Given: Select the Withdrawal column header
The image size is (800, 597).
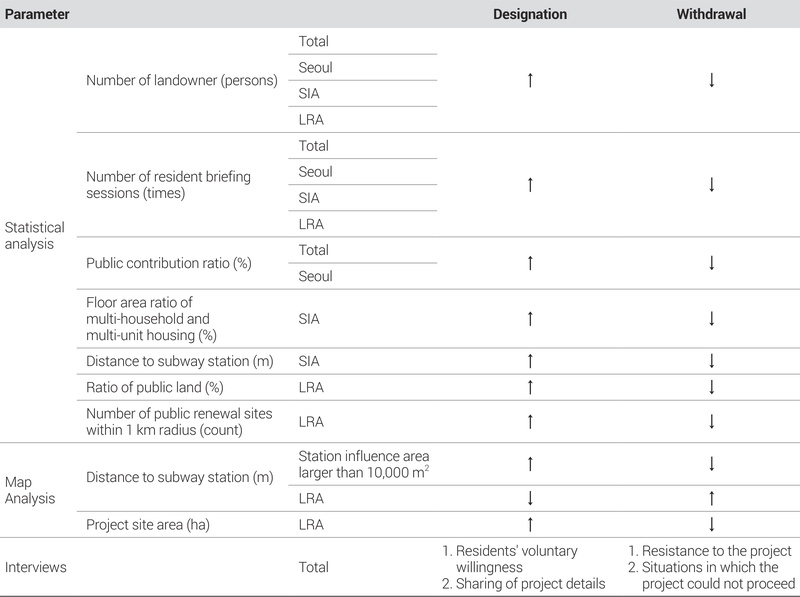Looking at the screenshot, I should 711,15.
